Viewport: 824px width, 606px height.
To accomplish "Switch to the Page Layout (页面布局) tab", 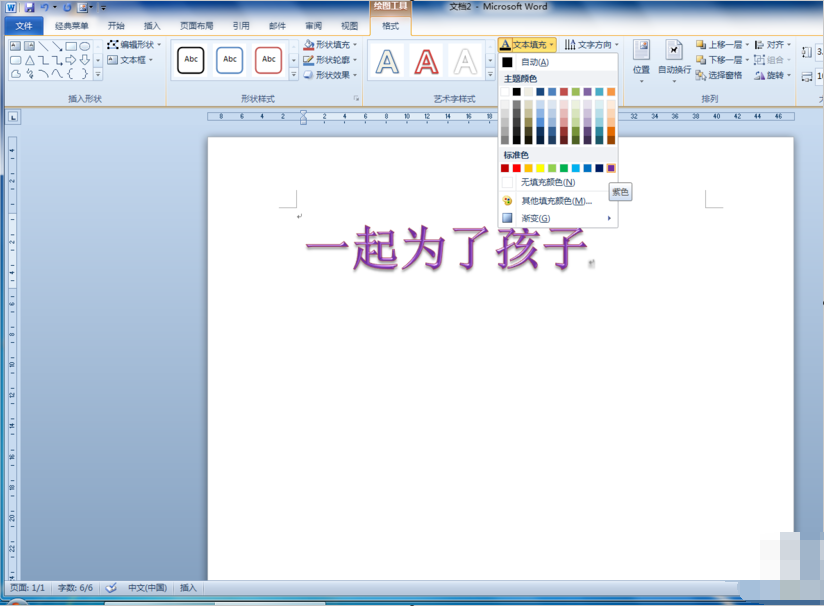I will click(197, 26).
